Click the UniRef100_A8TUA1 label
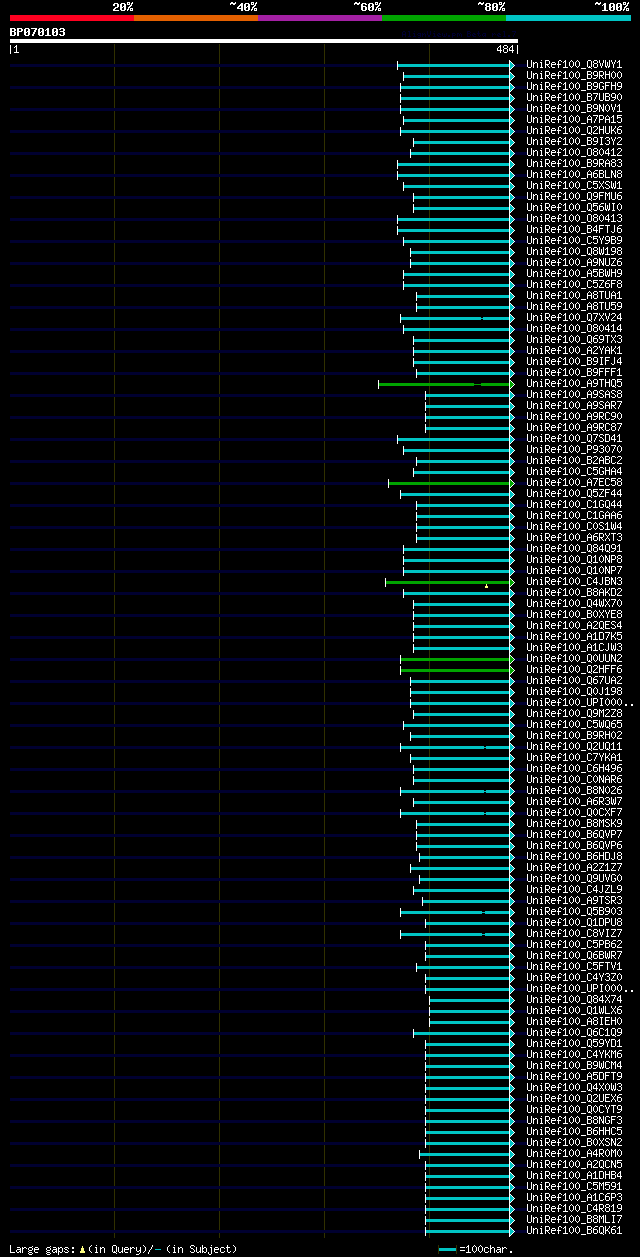 pyautogui.click(x=574, y=295)
